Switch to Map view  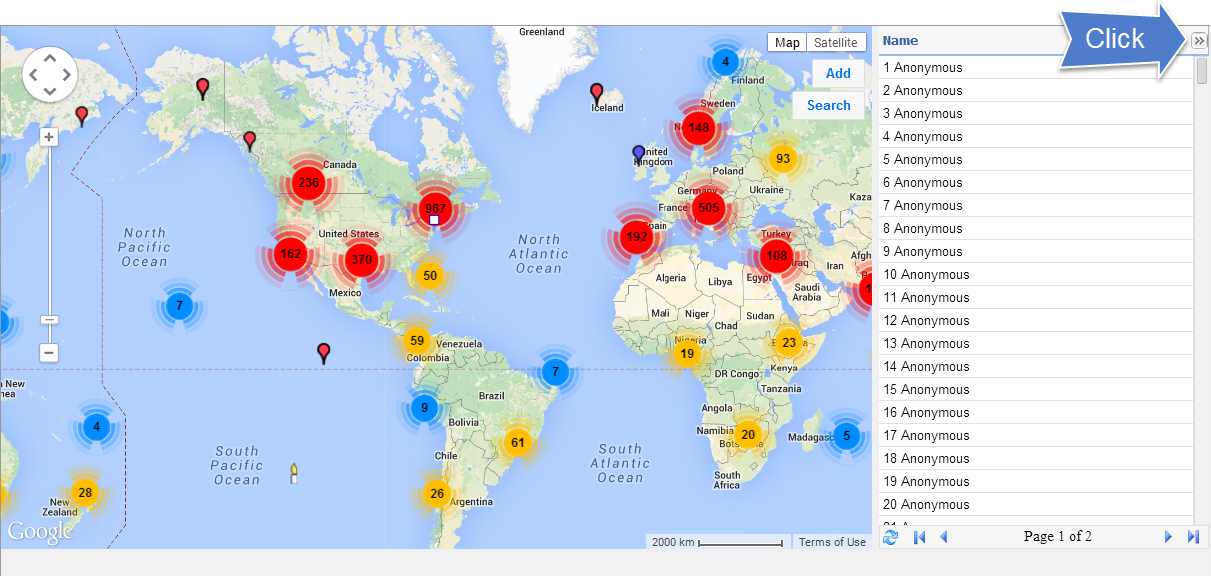tap(787, 42)
